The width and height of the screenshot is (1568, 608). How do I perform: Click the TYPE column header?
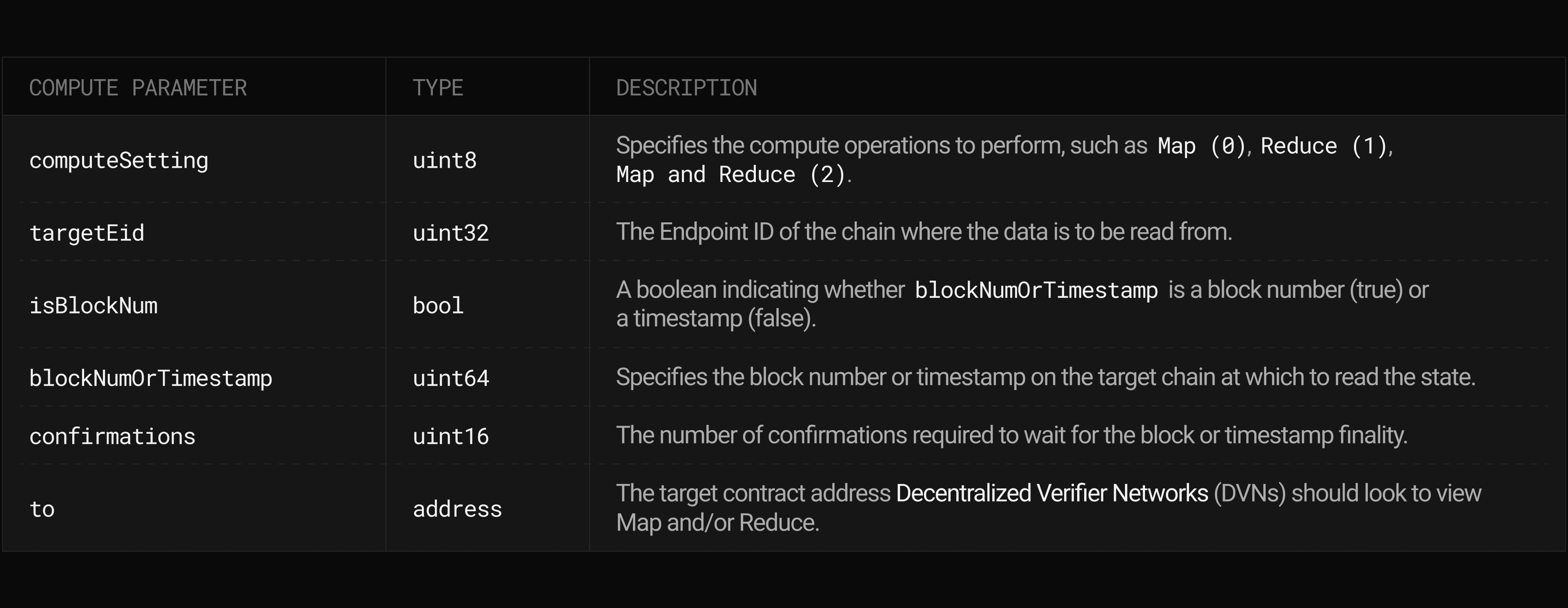click(438, 88)
